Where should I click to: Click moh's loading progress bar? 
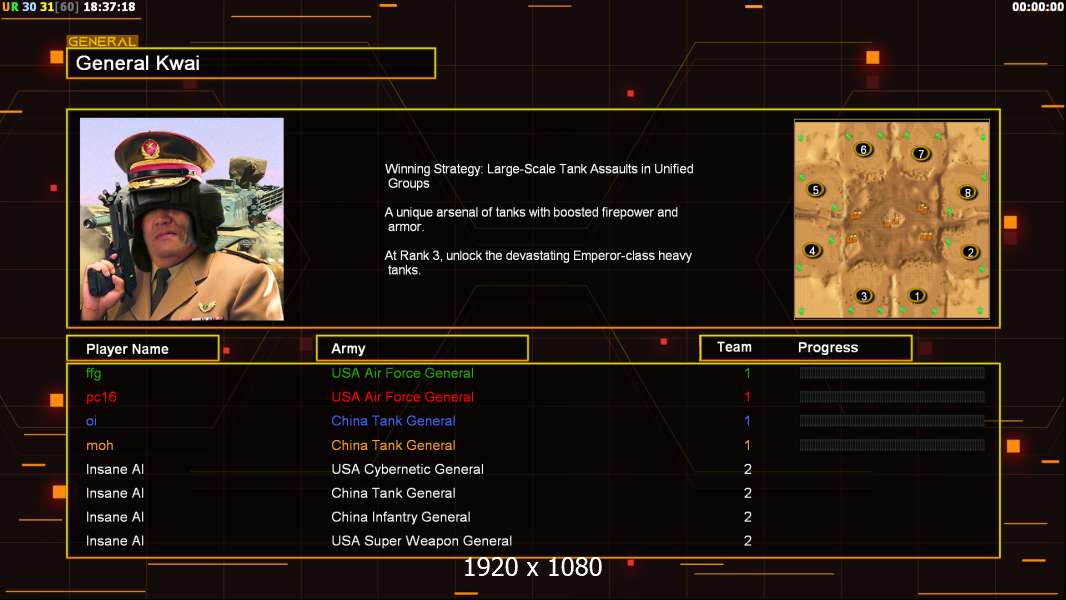click(x=892, y=445)
